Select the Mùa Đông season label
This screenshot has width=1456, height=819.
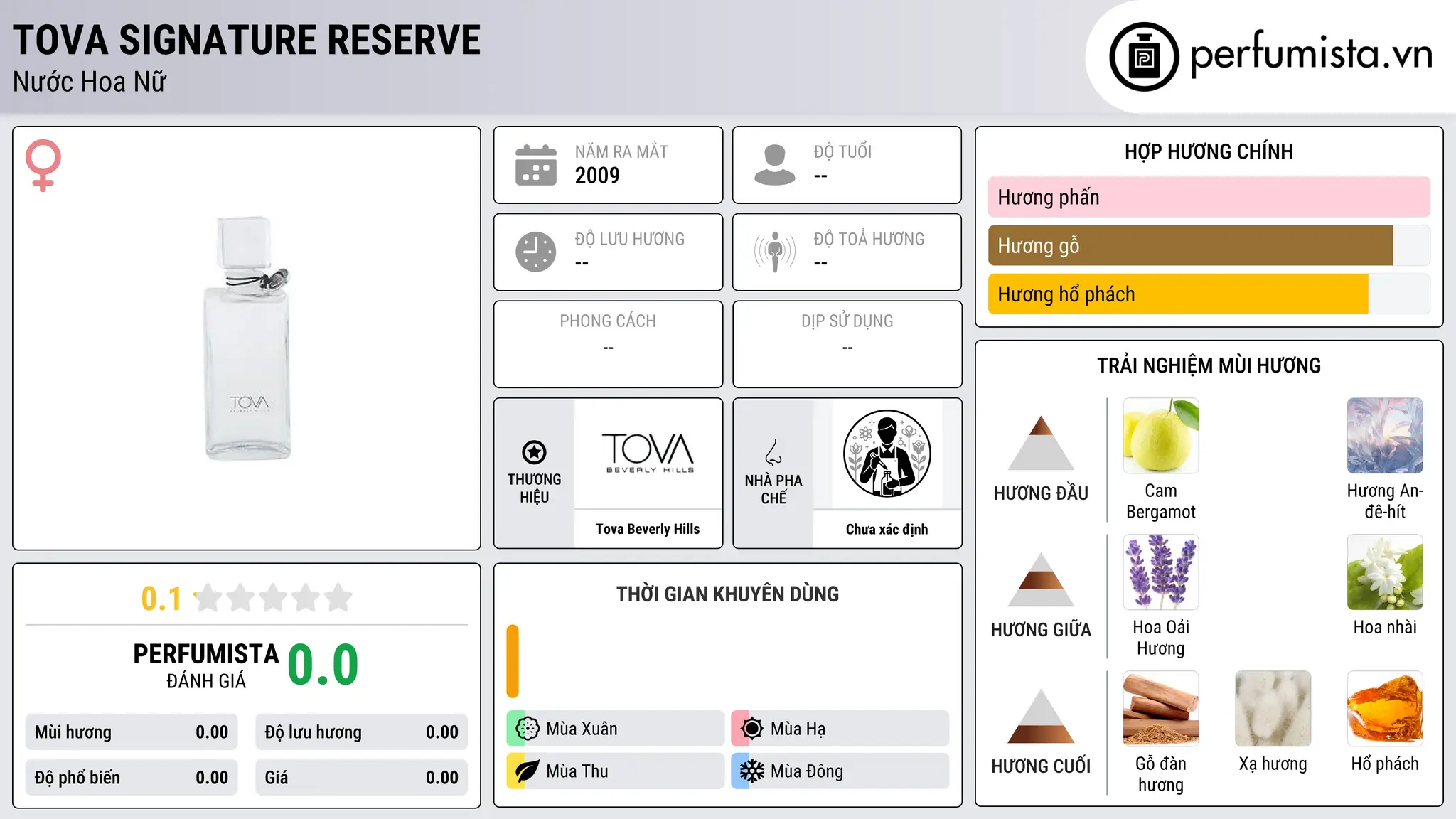(807, 771)
